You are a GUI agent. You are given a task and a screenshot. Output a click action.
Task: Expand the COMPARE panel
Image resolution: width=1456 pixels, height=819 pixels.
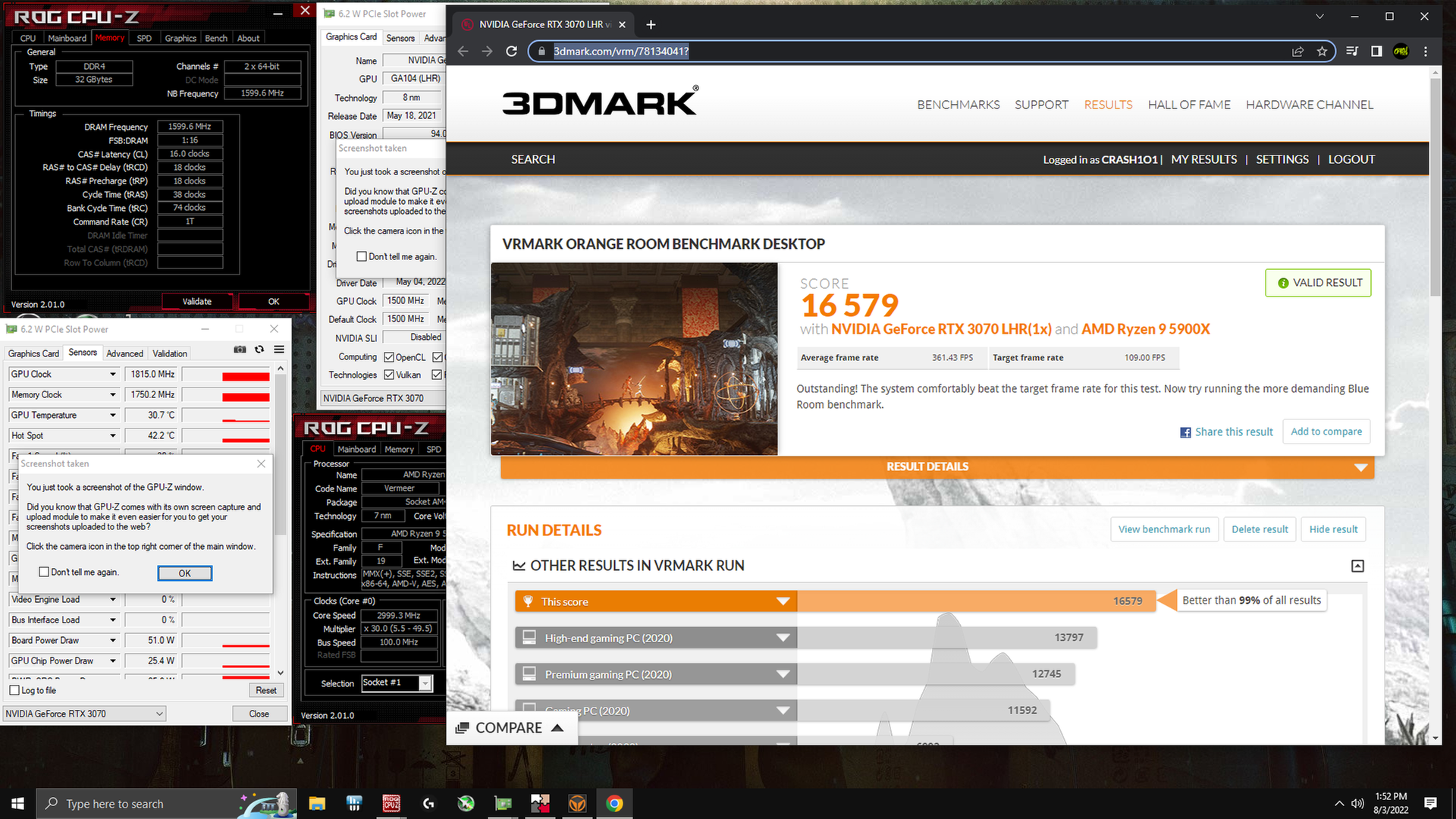pyautogui.click(x=511, y=728)
